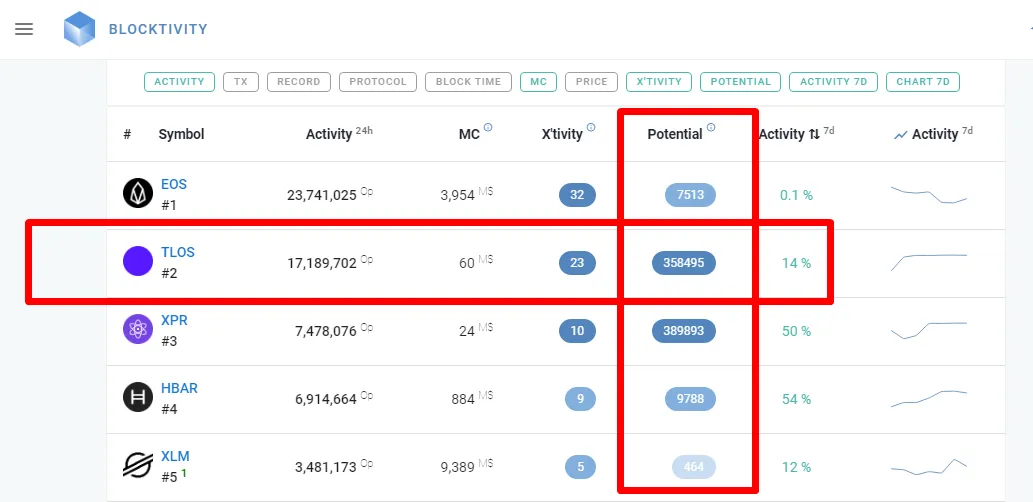Image resolution: width=1033 pixels, height=502 pixels.
Task: Toggle the CHART 7D column chip
Action: (x=923, y=82)
